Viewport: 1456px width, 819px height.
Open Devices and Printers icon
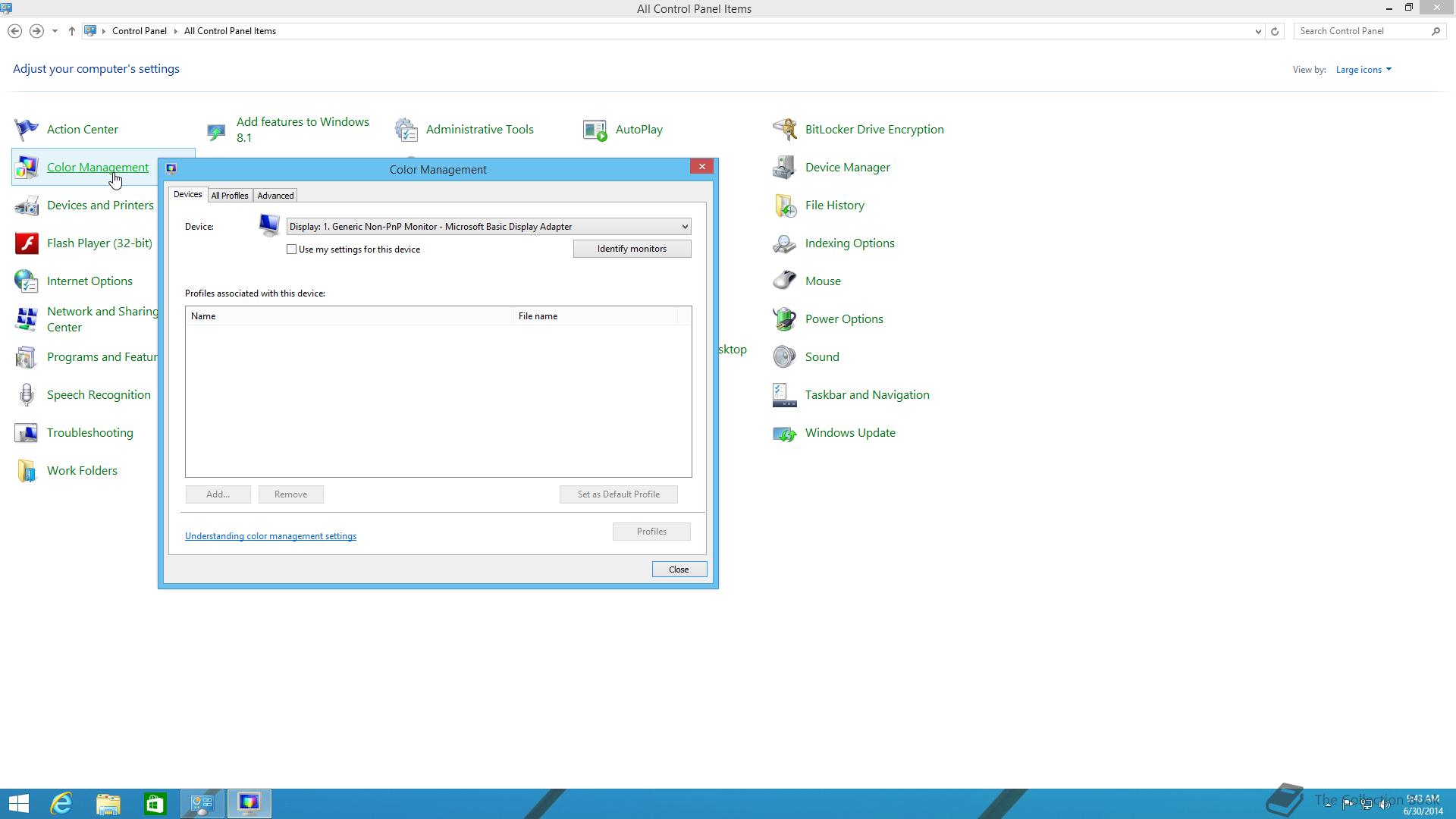27,206
